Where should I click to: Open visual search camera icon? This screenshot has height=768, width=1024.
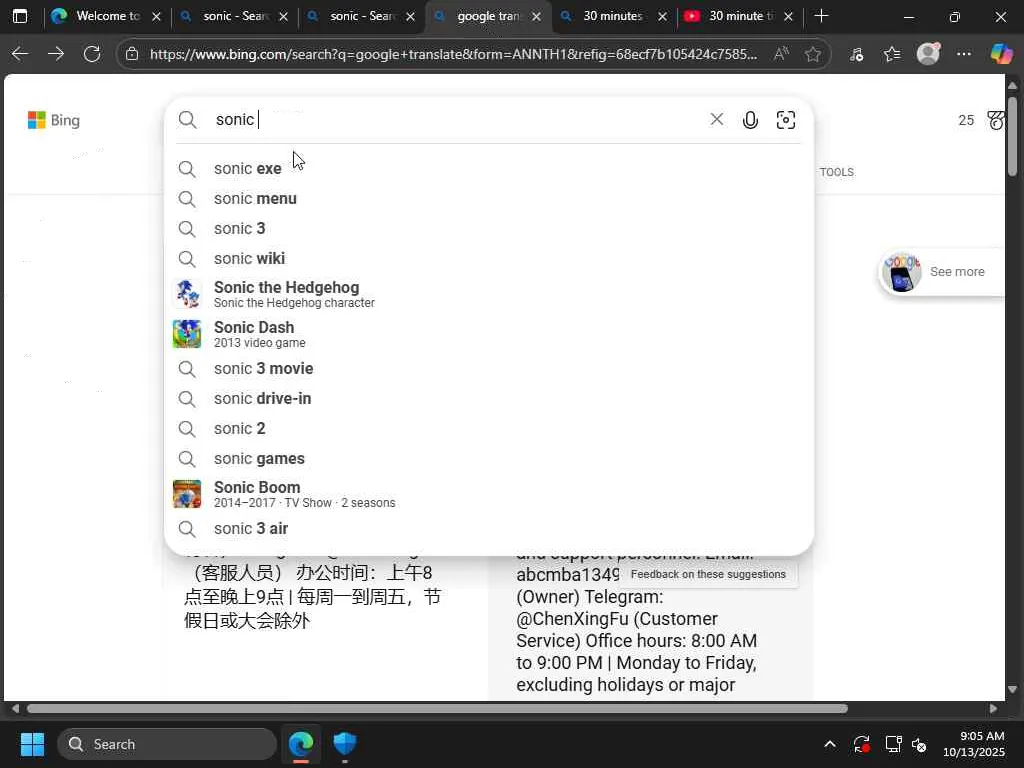(x=786, y=120)
